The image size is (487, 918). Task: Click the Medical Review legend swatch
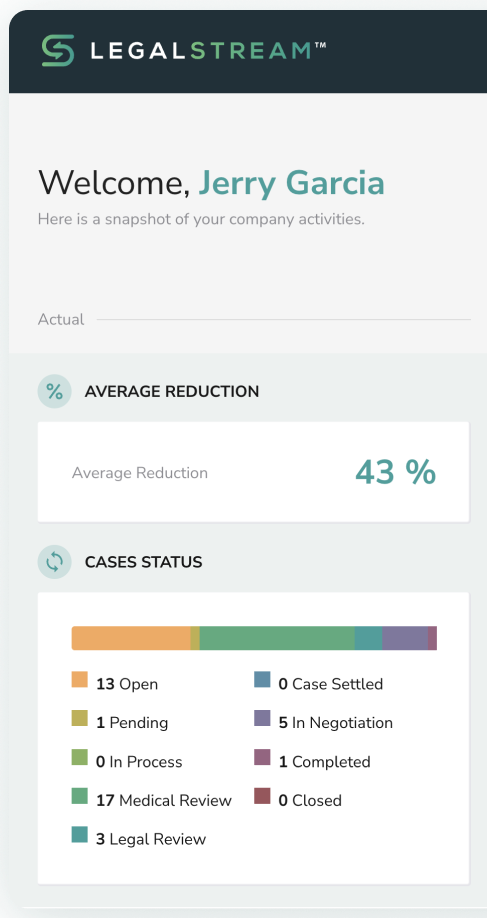80,796
